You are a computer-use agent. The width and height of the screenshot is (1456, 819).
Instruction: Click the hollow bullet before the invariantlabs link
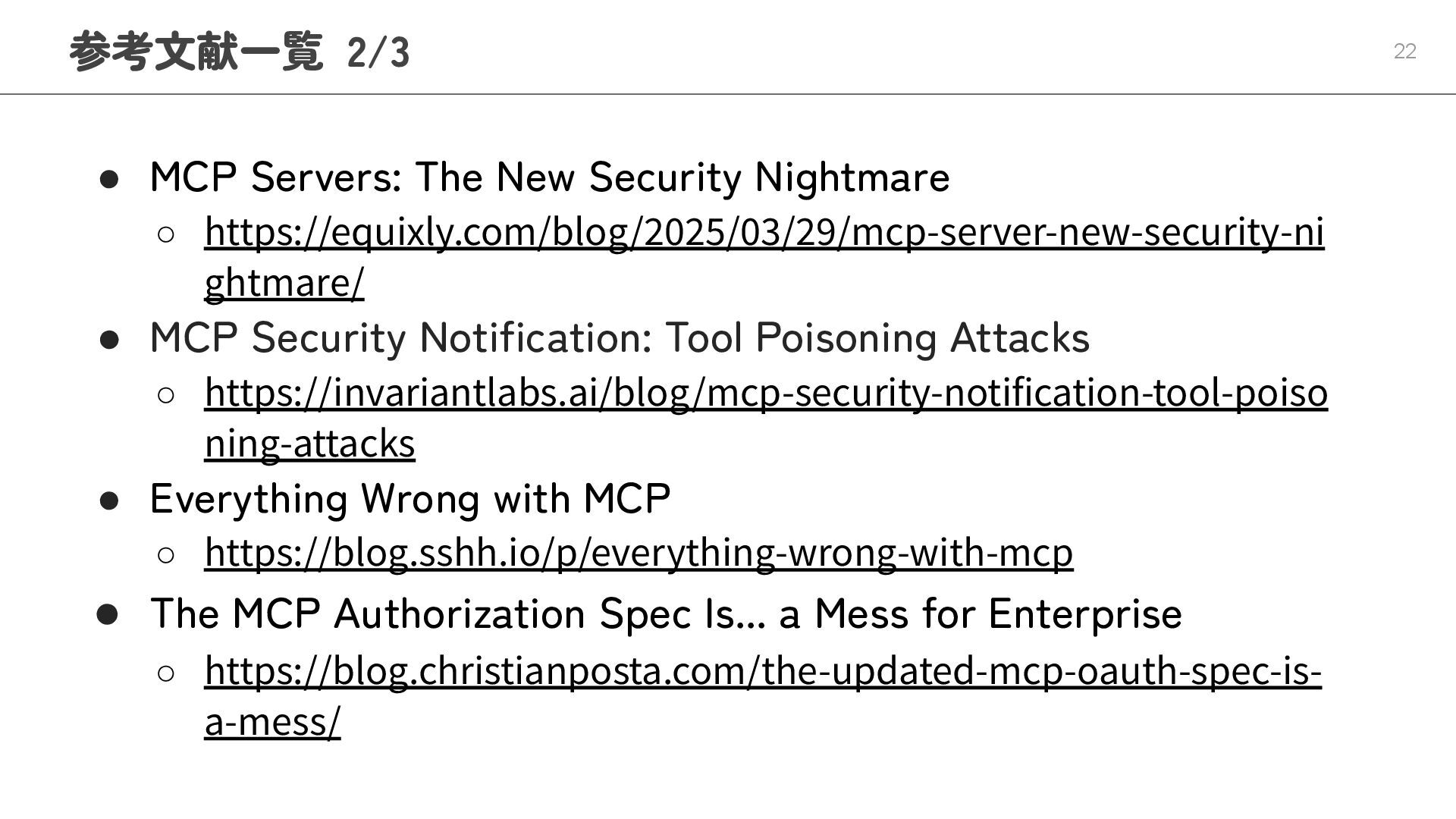tap(166, 394)
